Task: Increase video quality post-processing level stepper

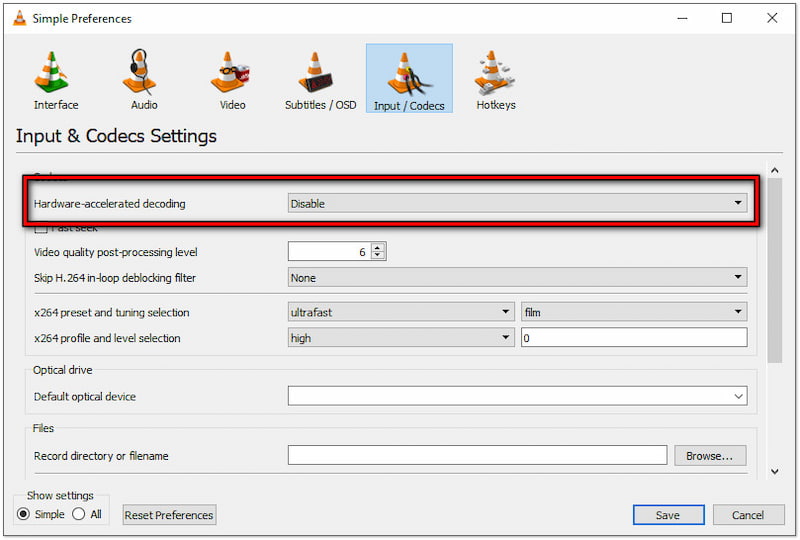Action: pyautogui.click(x=378, y=248)
